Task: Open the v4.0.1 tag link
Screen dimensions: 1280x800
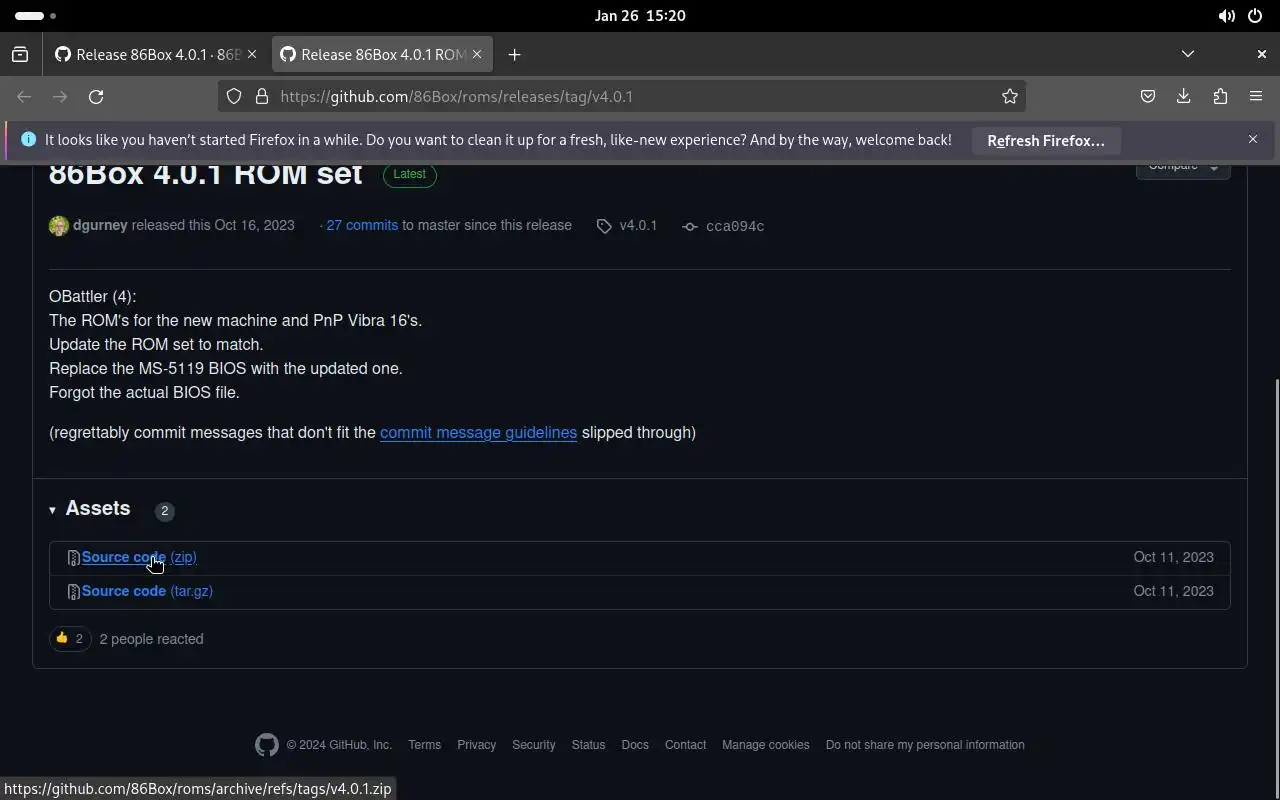Action: 627,226
